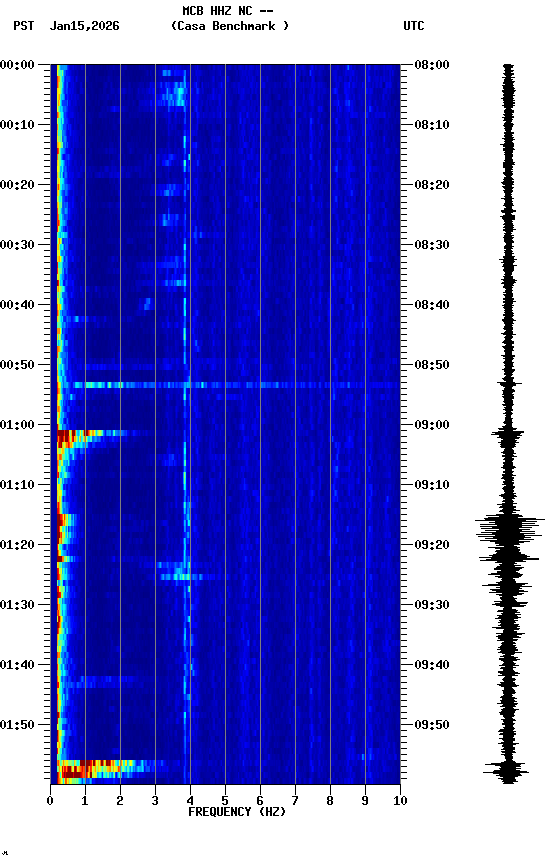Image resolution: width=552 pixels, height=864 pixels.
Task: Click the 01:40 PST time label
Action: tap(17, 665)
